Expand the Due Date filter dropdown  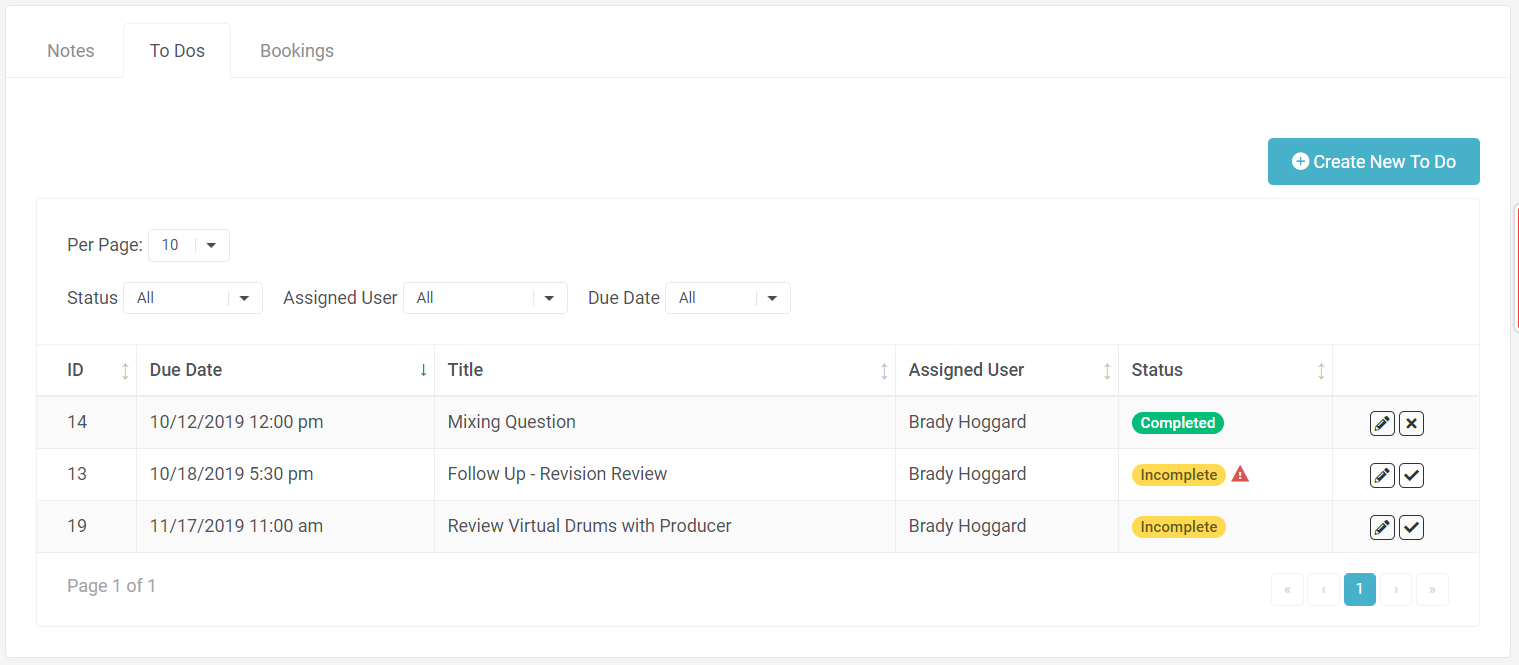[x=727, y=298]
